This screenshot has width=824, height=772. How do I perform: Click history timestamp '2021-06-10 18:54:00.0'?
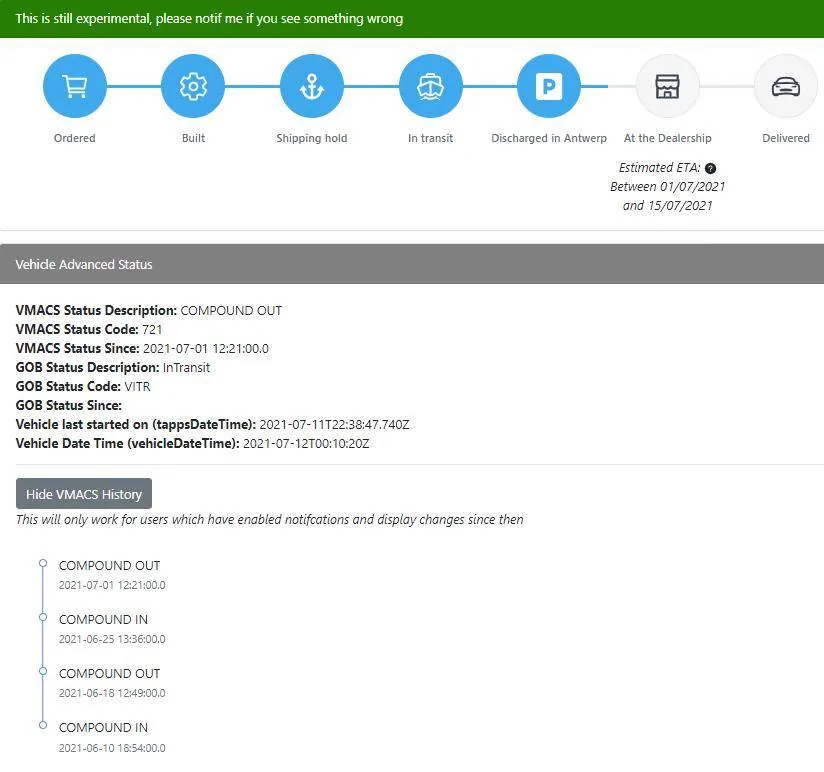click(x=112, y=748)
